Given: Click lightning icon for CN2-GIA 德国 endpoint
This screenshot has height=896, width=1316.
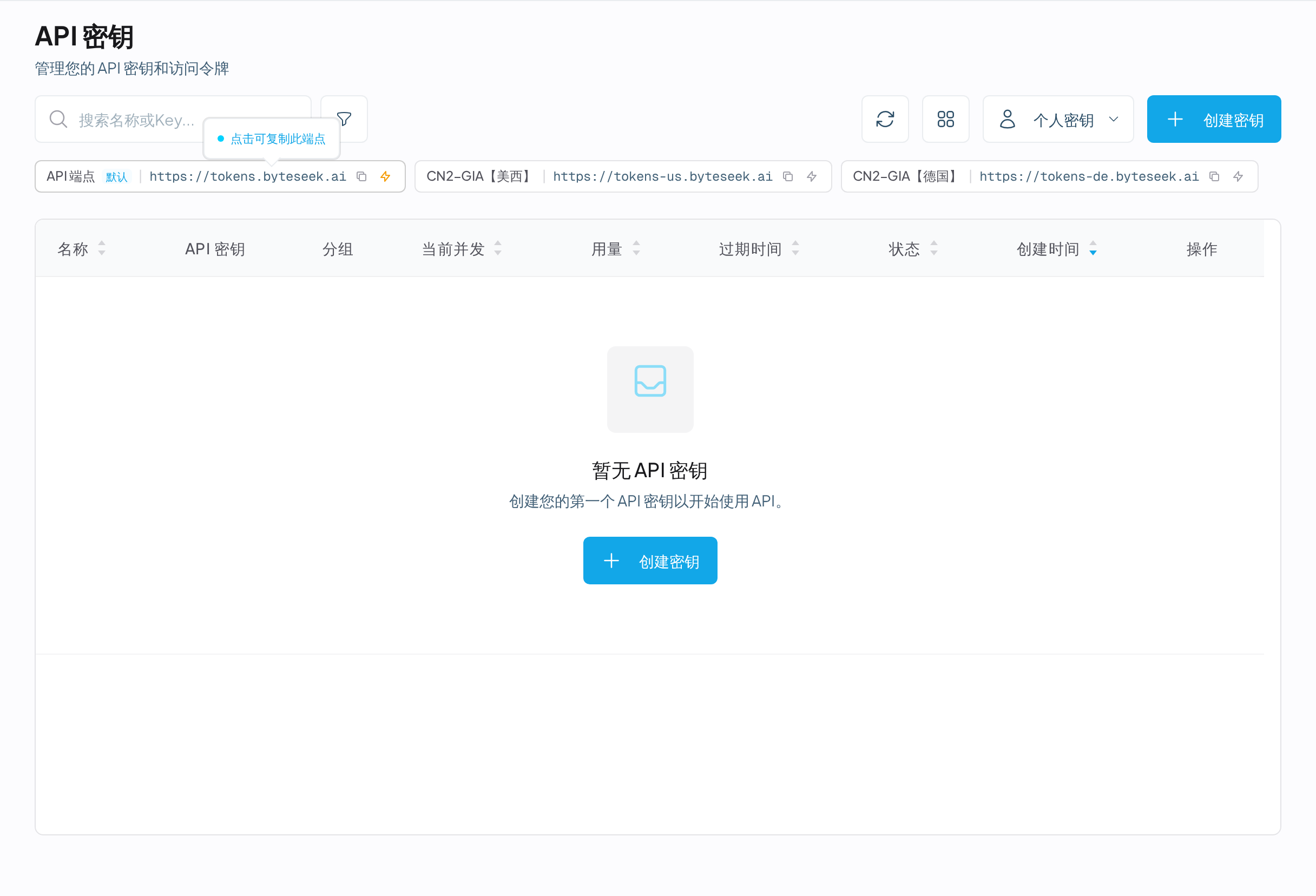Looking at the screenshot, I should 1238,177.
